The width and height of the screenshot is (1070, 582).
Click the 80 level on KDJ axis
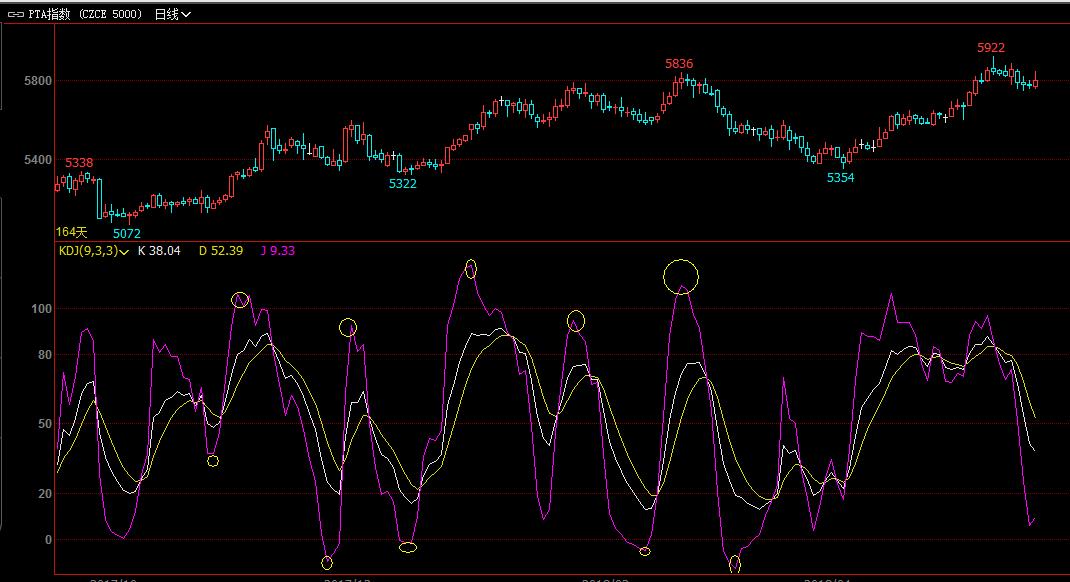click(x=44, y=354)
